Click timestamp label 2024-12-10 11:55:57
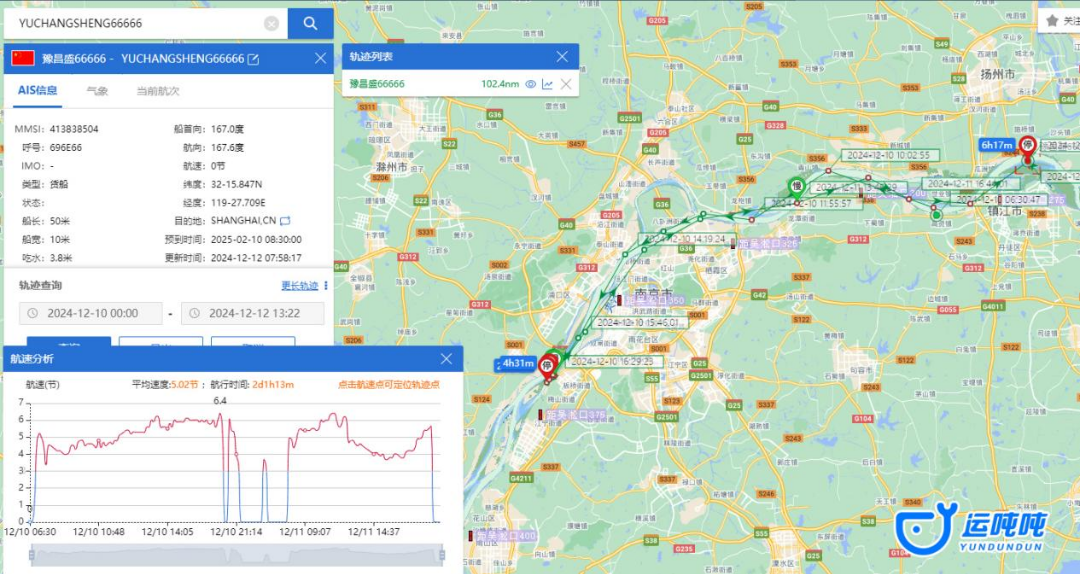This screenshot has height=574, width=1080. click(x=813, y=204)
